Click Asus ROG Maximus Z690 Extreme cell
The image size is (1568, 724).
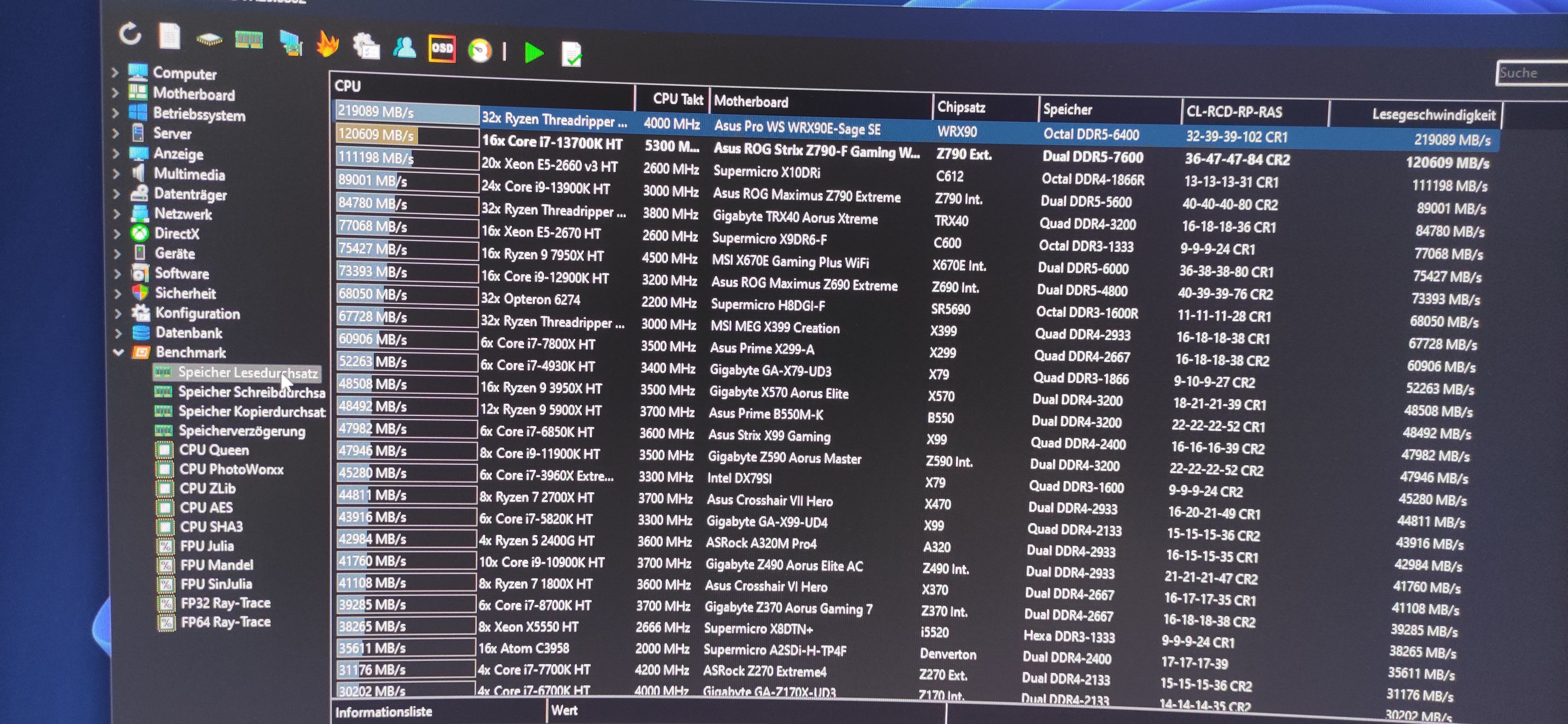pos(804,284)
